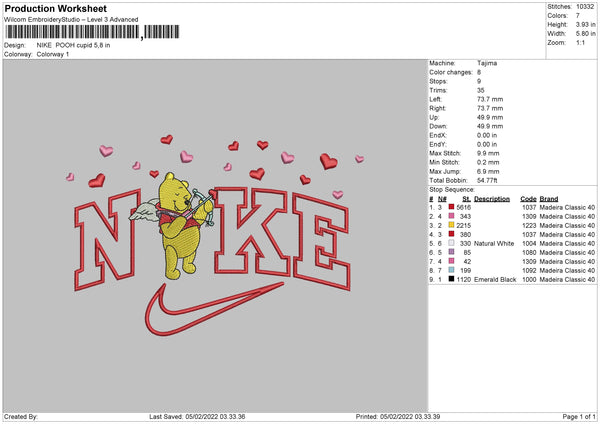Choose the purple swatch with 85 stitches

pyautogui.click(x=452, y=252)
